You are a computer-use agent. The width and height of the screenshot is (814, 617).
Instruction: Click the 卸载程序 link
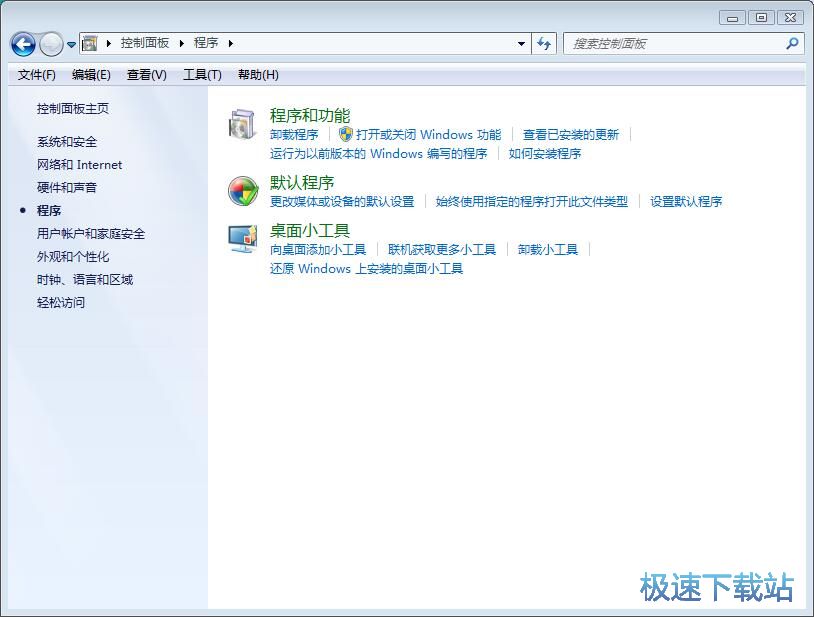tap(294, 135)
